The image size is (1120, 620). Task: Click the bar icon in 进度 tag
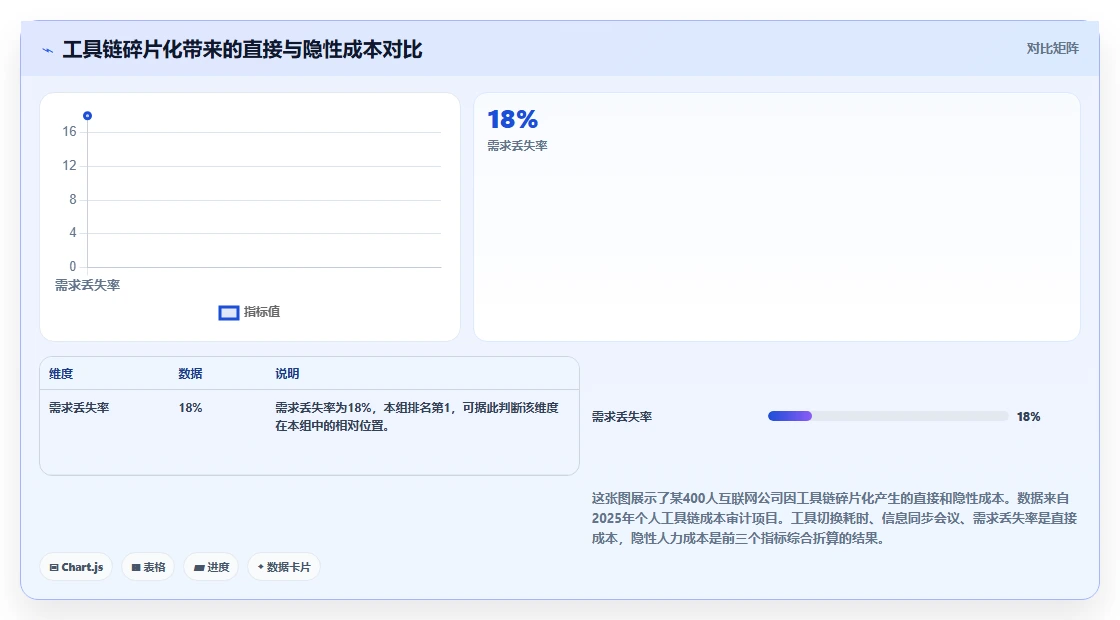(x=199, y=568)
